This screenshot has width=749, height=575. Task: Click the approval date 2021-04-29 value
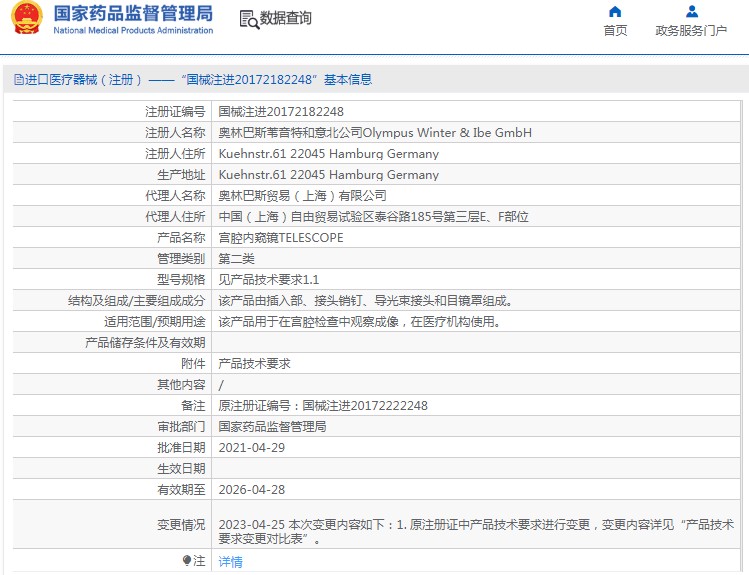pos(252,448)
